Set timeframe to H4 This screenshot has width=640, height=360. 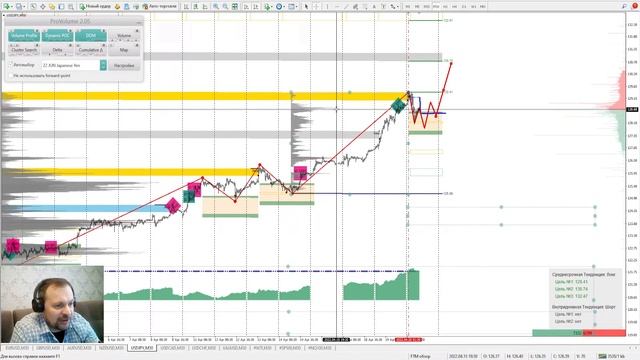tap(454, 7)
